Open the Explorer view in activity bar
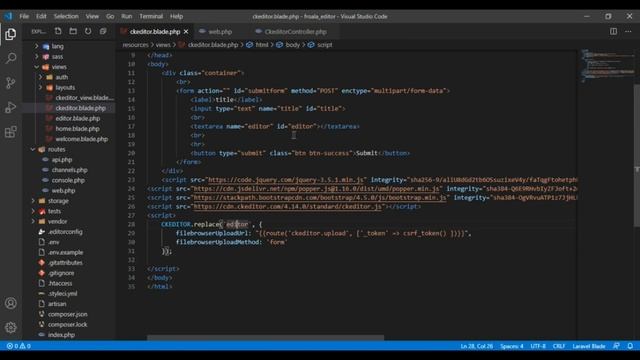This screenshot has width=640, height=360. [x=11, y=34]
